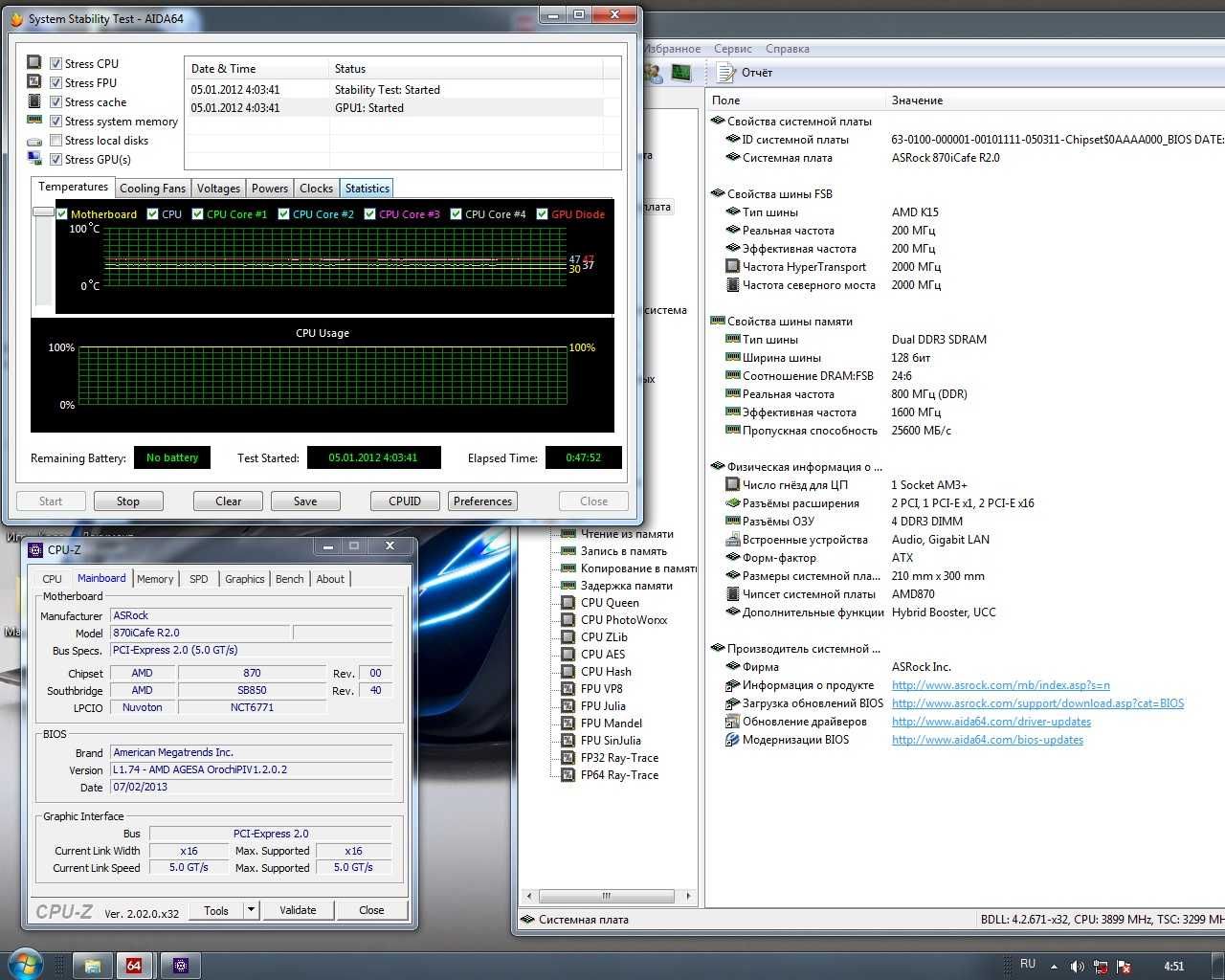Click the Отчёт report icon in AIDA64
This screenshot has width=1225, height=980.
tap(726, 73)
